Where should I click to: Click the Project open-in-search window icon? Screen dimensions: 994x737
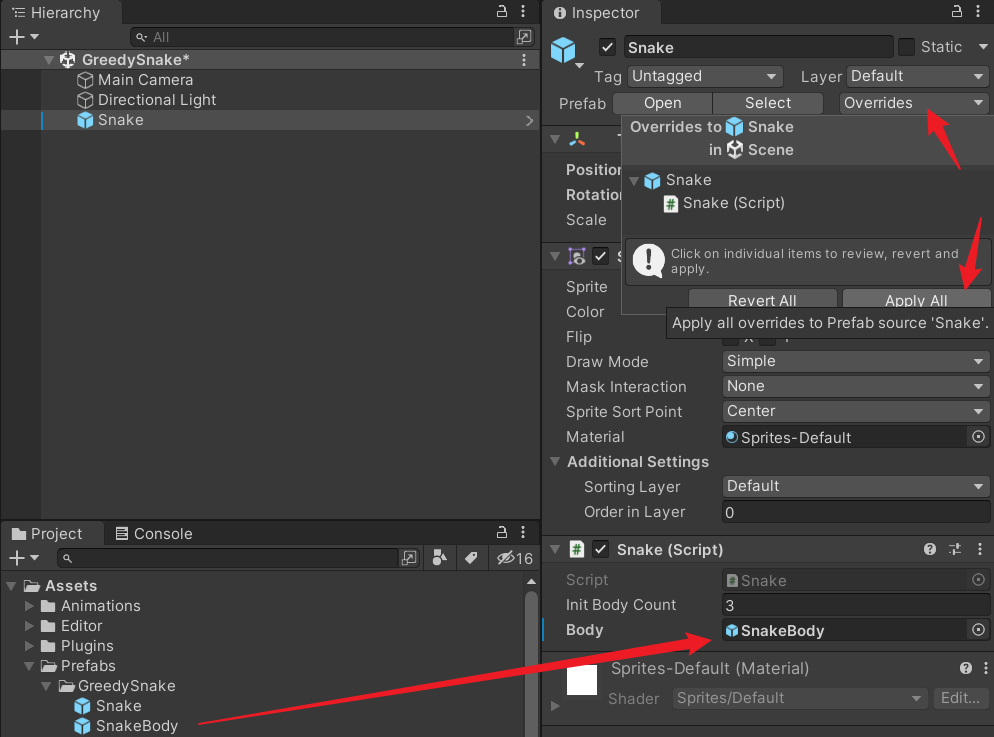pos(409,558)
